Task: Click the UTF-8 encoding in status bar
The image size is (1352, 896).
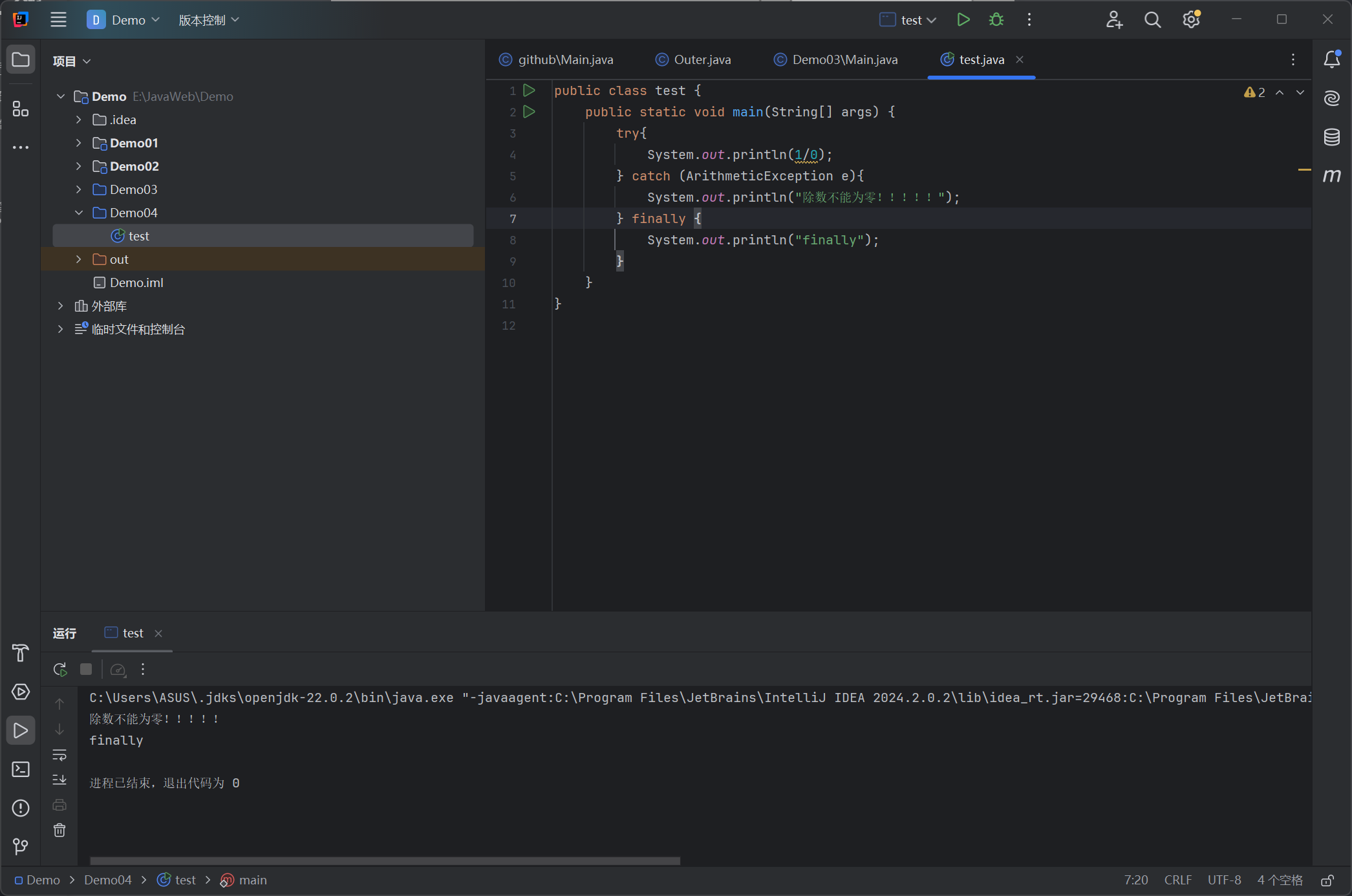Action: coord(1224,880)
